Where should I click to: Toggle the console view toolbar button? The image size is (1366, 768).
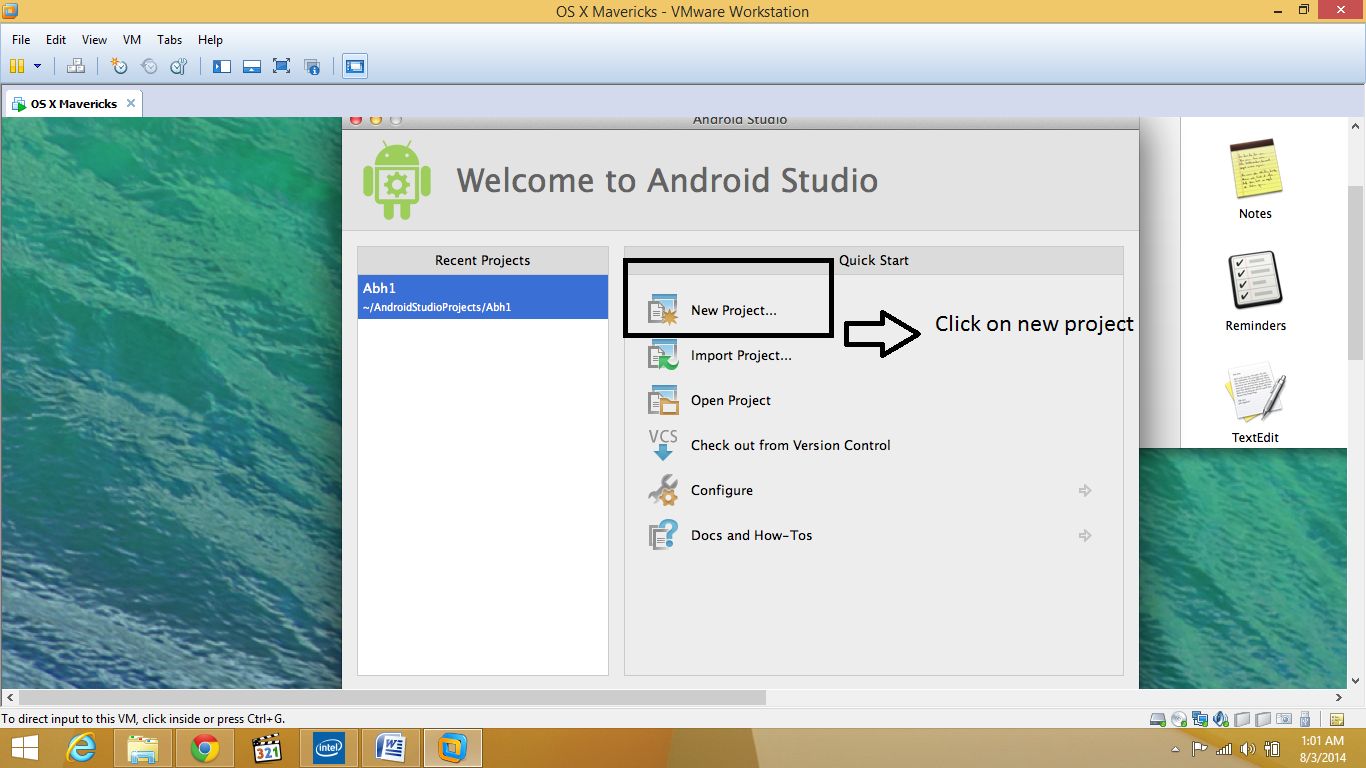(x=354, y=66)
